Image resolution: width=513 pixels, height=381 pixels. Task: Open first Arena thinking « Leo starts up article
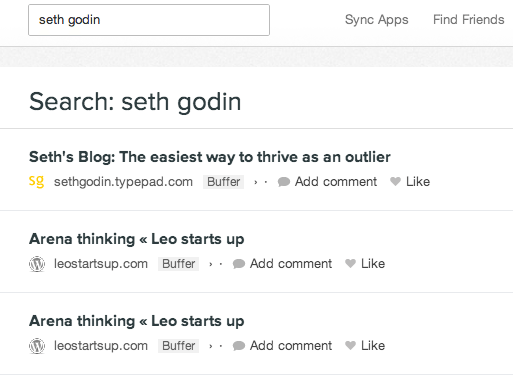[x=137, y=239]
